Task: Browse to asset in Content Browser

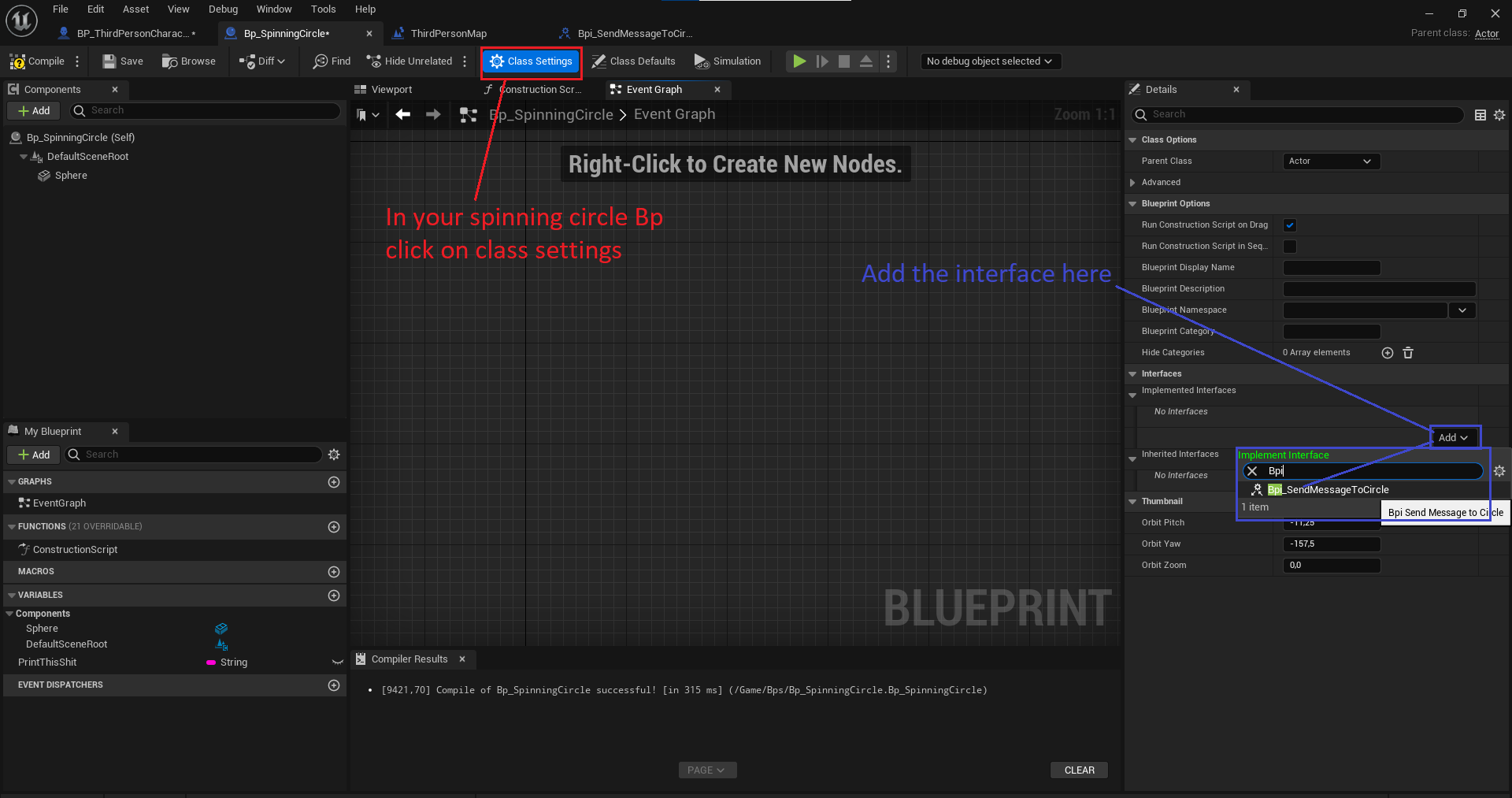Action: (x=189, y=61)
